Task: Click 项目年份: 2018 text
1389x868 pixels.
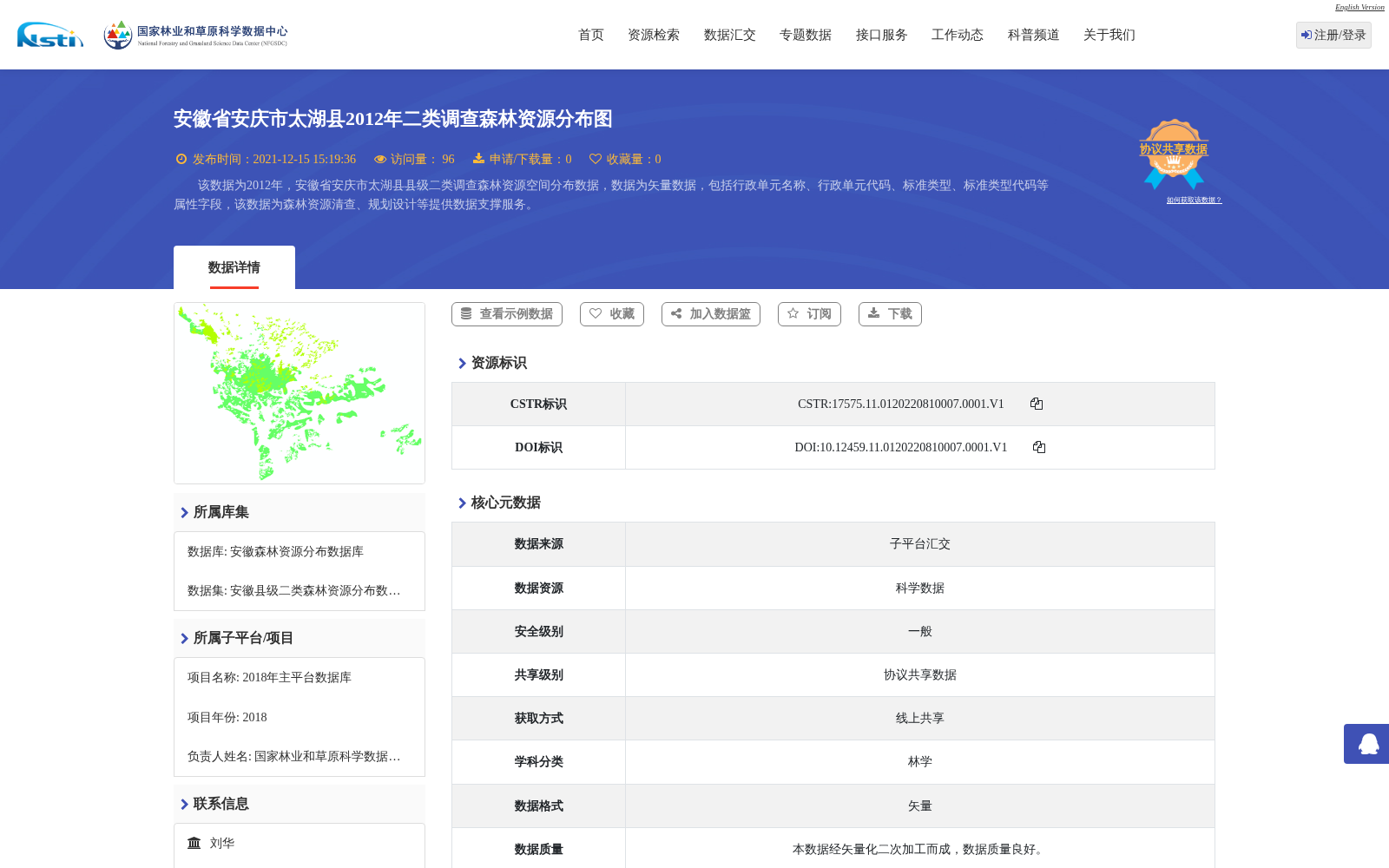Action: 227,718
